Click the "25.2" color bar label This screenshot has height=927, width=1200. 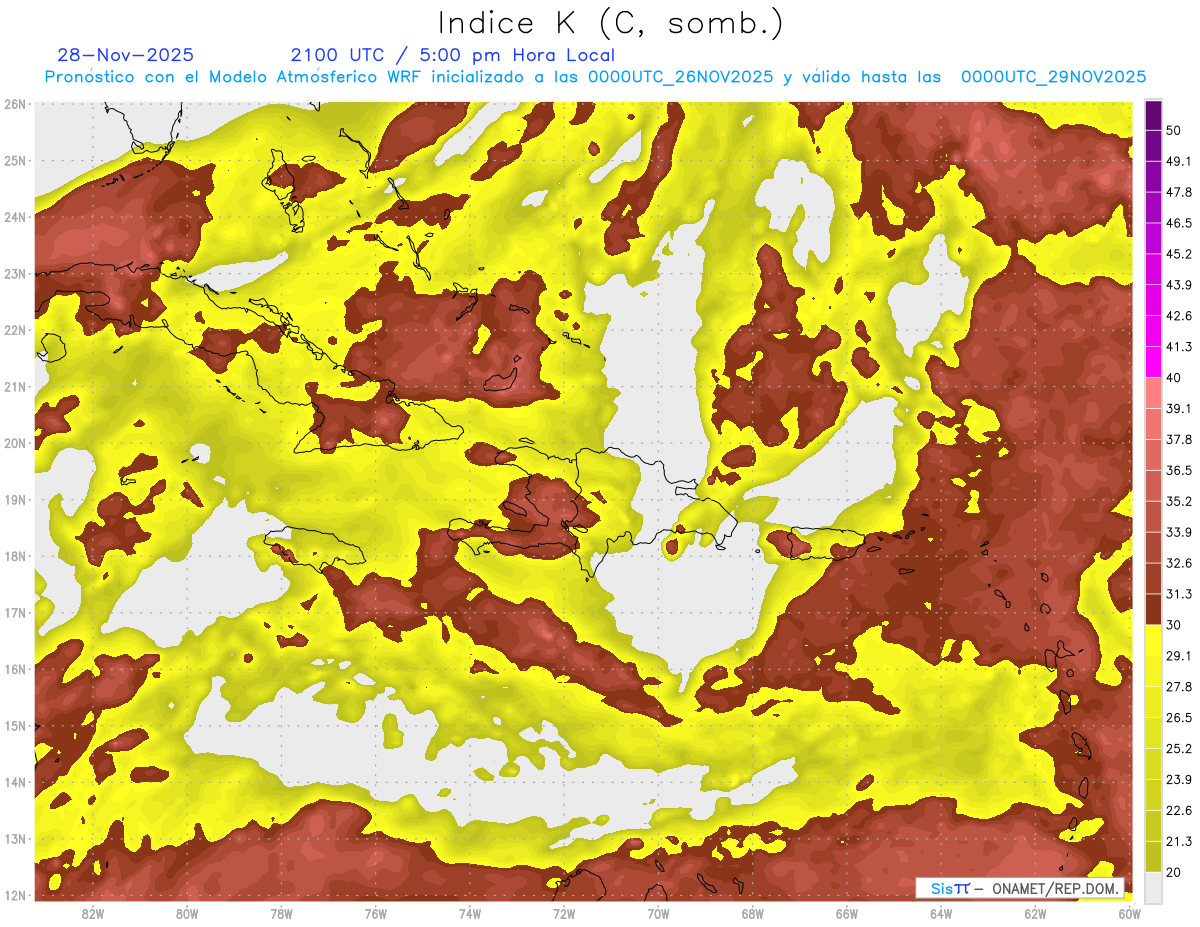(1179, 748)
